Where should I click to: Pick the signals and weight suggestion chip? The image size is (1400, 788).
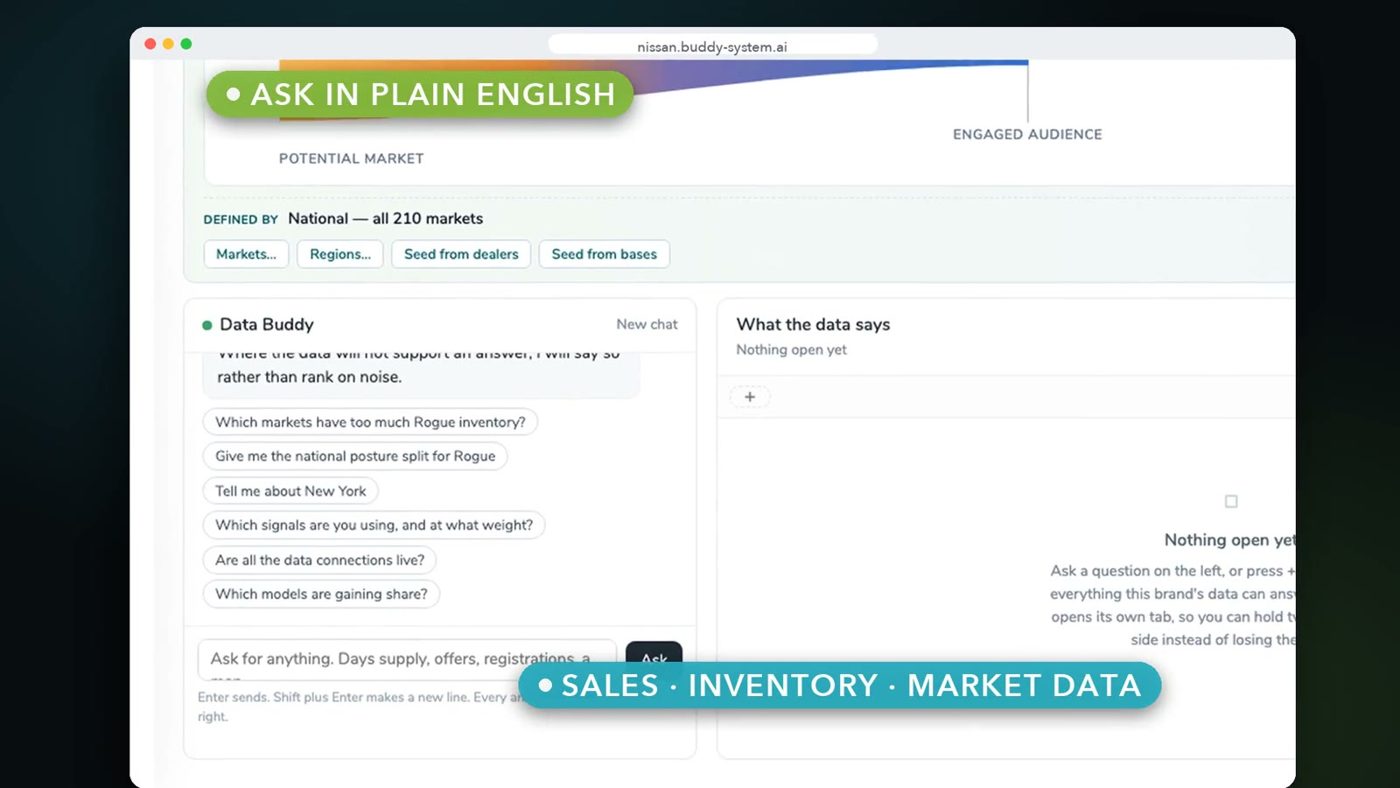pyautogui.click(x=374, y=525)
